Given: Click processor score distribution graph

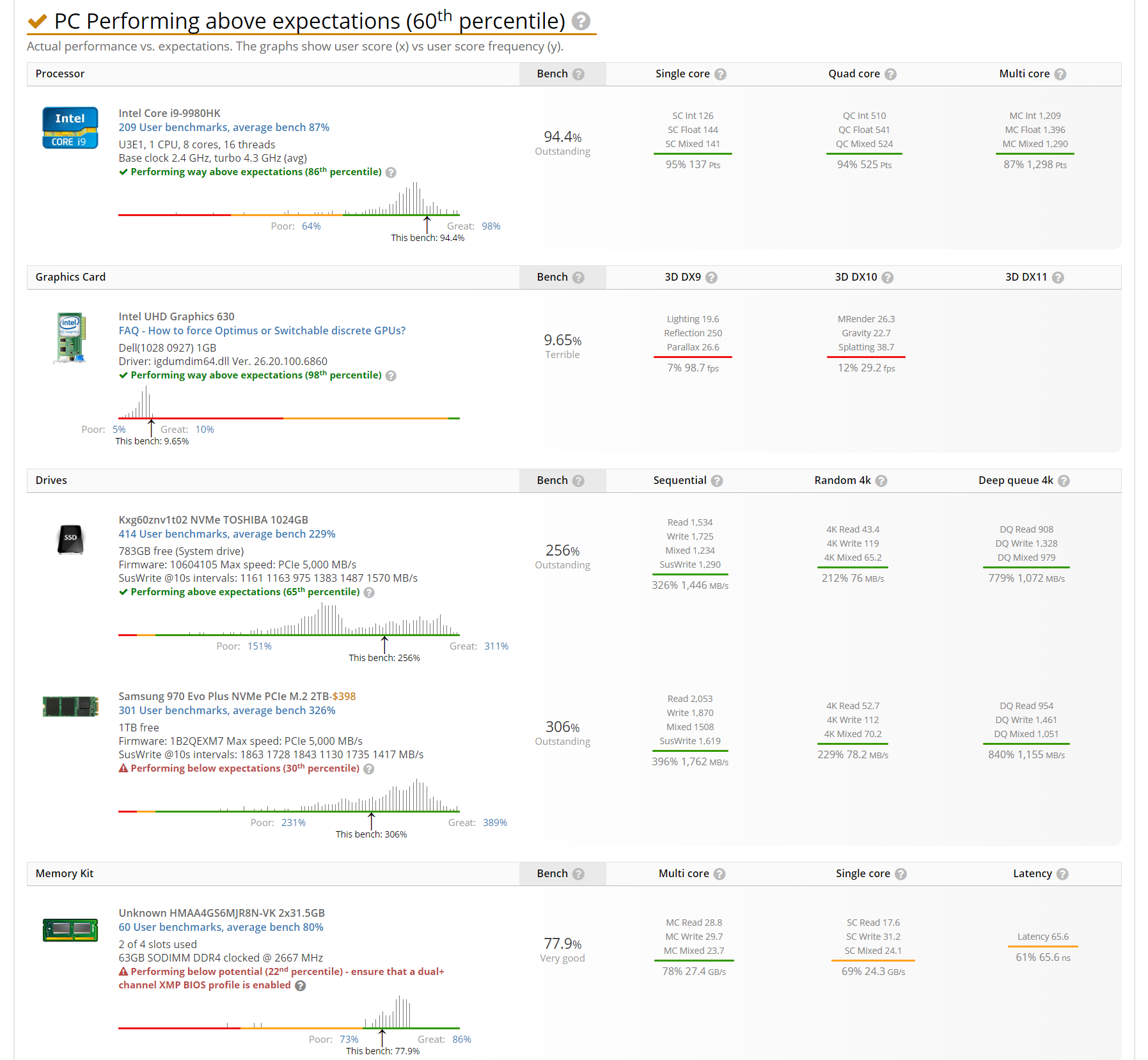Looking at the screenshot, I should (289, 199).
